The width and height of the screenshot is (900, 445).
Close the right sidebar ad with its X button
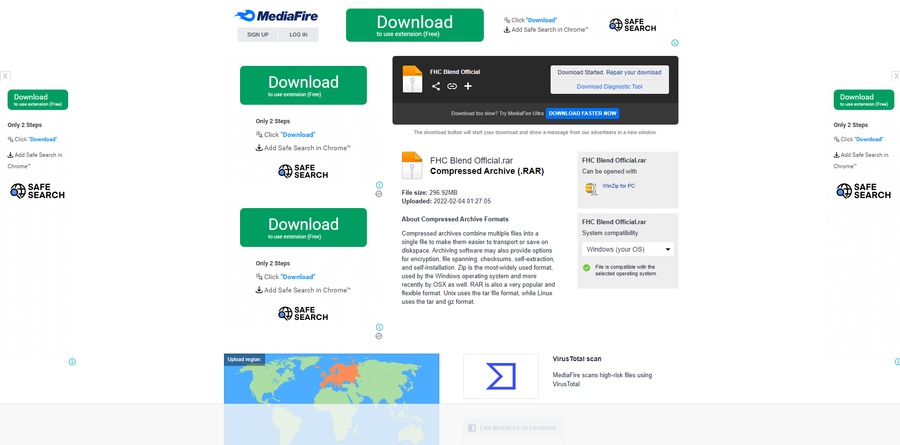pyautogui.click(x=895, y=76)
